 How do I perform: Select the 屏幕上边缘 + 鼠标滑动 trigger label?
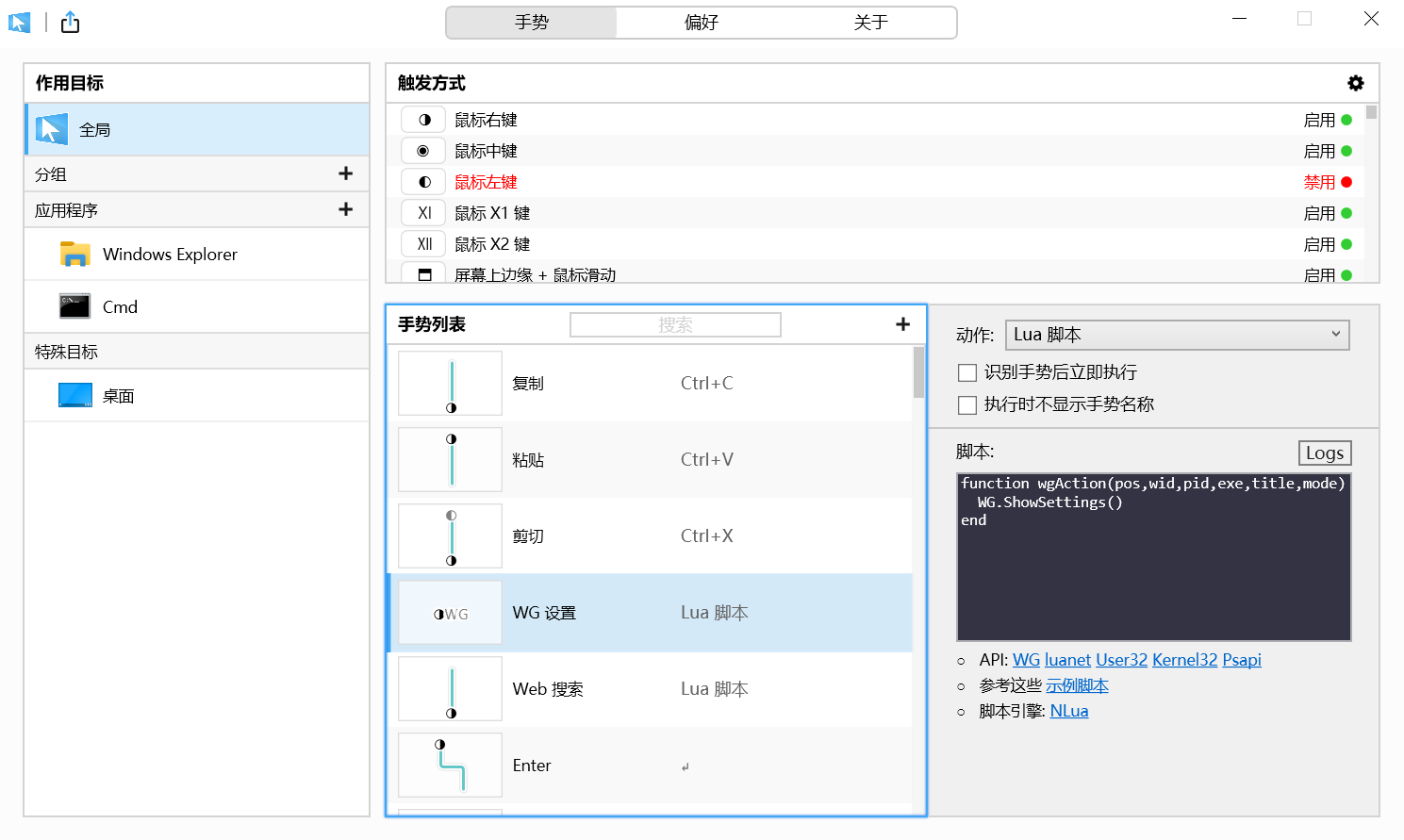tap(535, 274)
